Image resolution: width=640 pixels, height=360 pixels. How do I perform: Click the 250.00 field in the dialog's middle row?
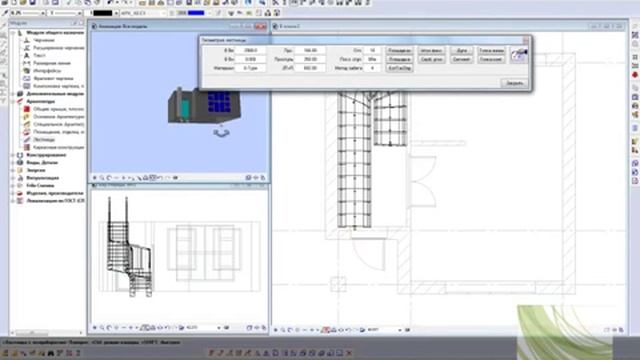310,59
